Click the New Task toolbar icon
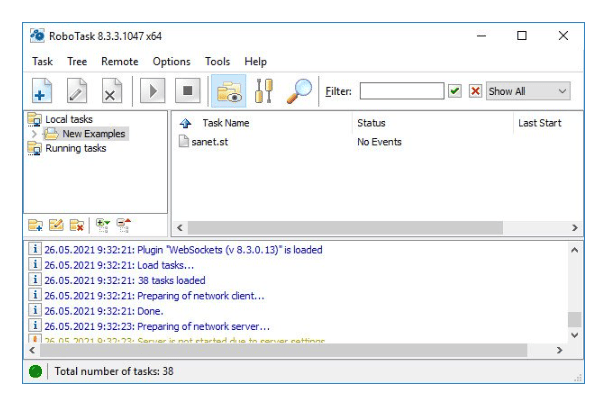611x402 pixels. click(x=42, y=91)
